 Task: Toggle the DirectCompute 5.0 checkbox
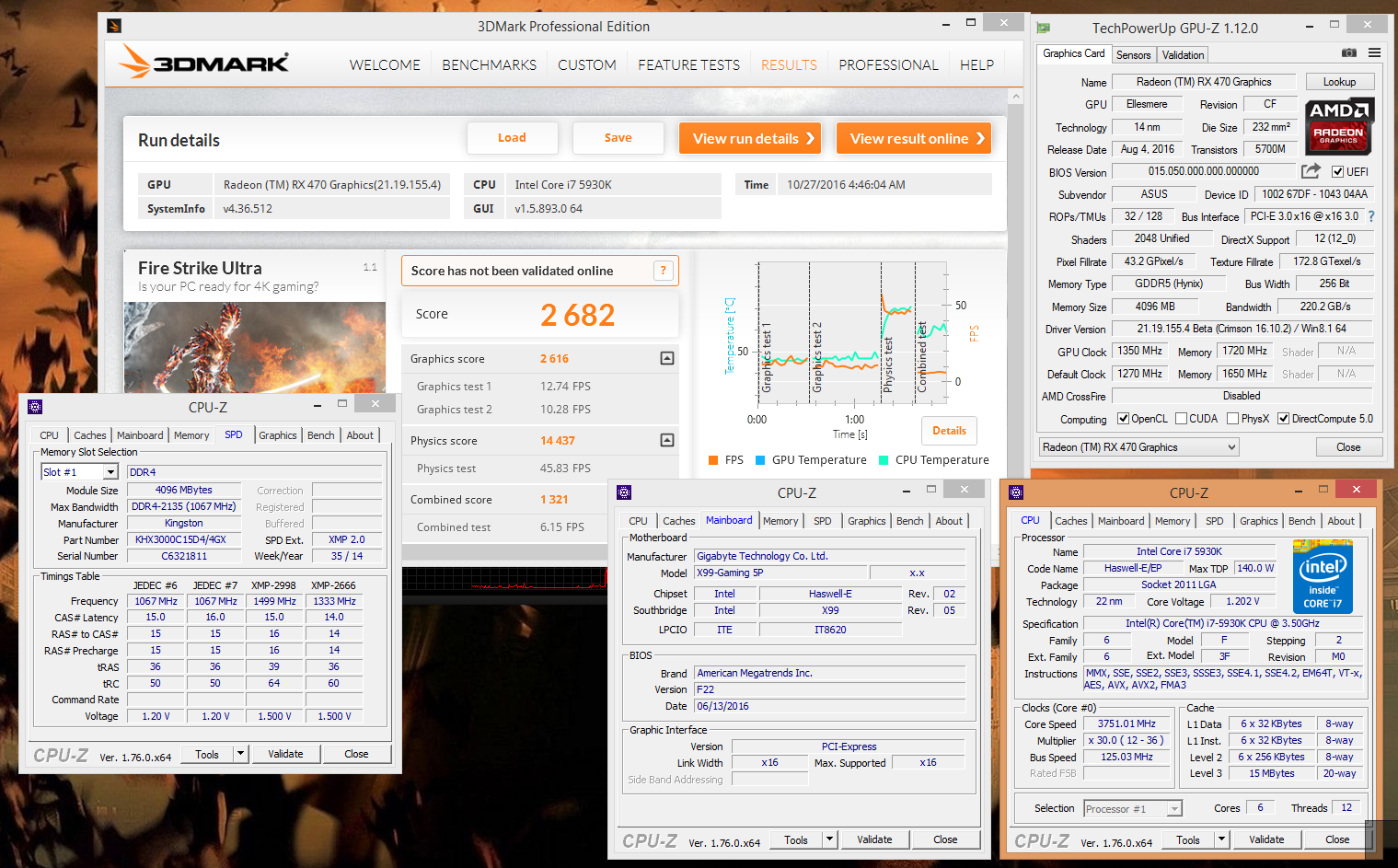click(x=1283, y=419)
